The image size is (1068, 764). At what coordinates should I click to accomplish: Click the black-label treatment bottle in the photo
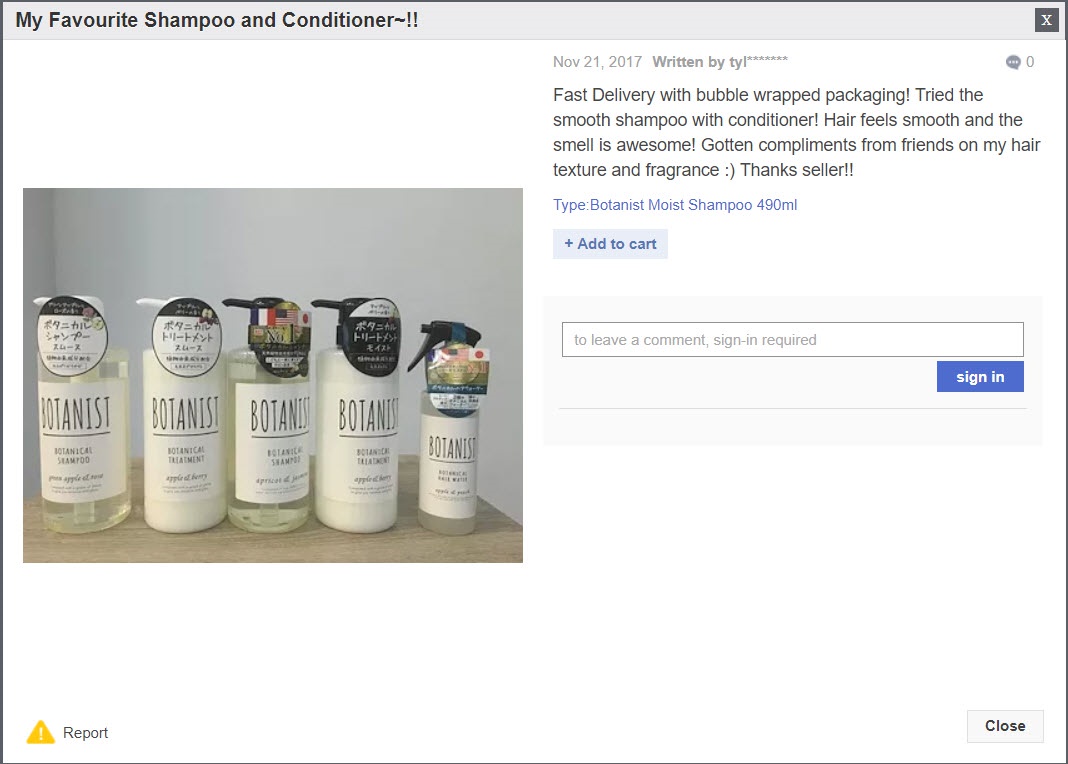(360, 415)
